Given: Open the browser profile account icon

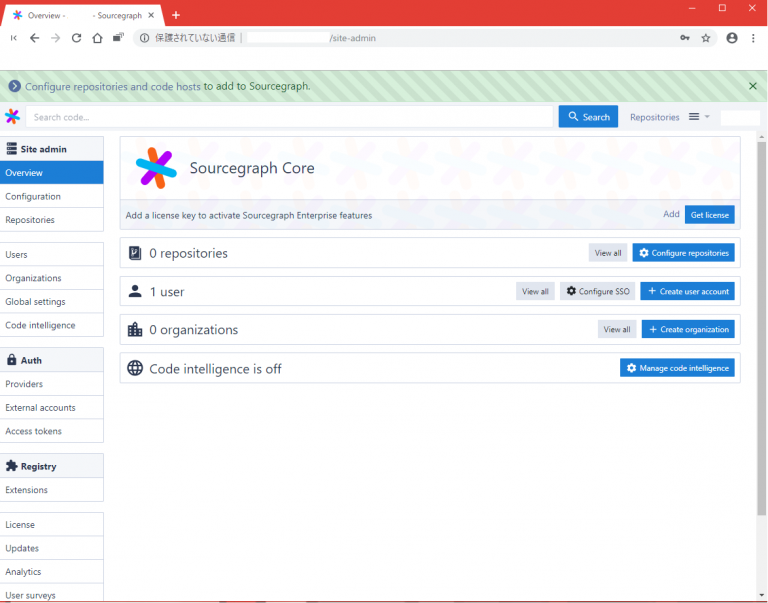Looking at the screenshot, I should pyautogui.click(x=732, y=38).
